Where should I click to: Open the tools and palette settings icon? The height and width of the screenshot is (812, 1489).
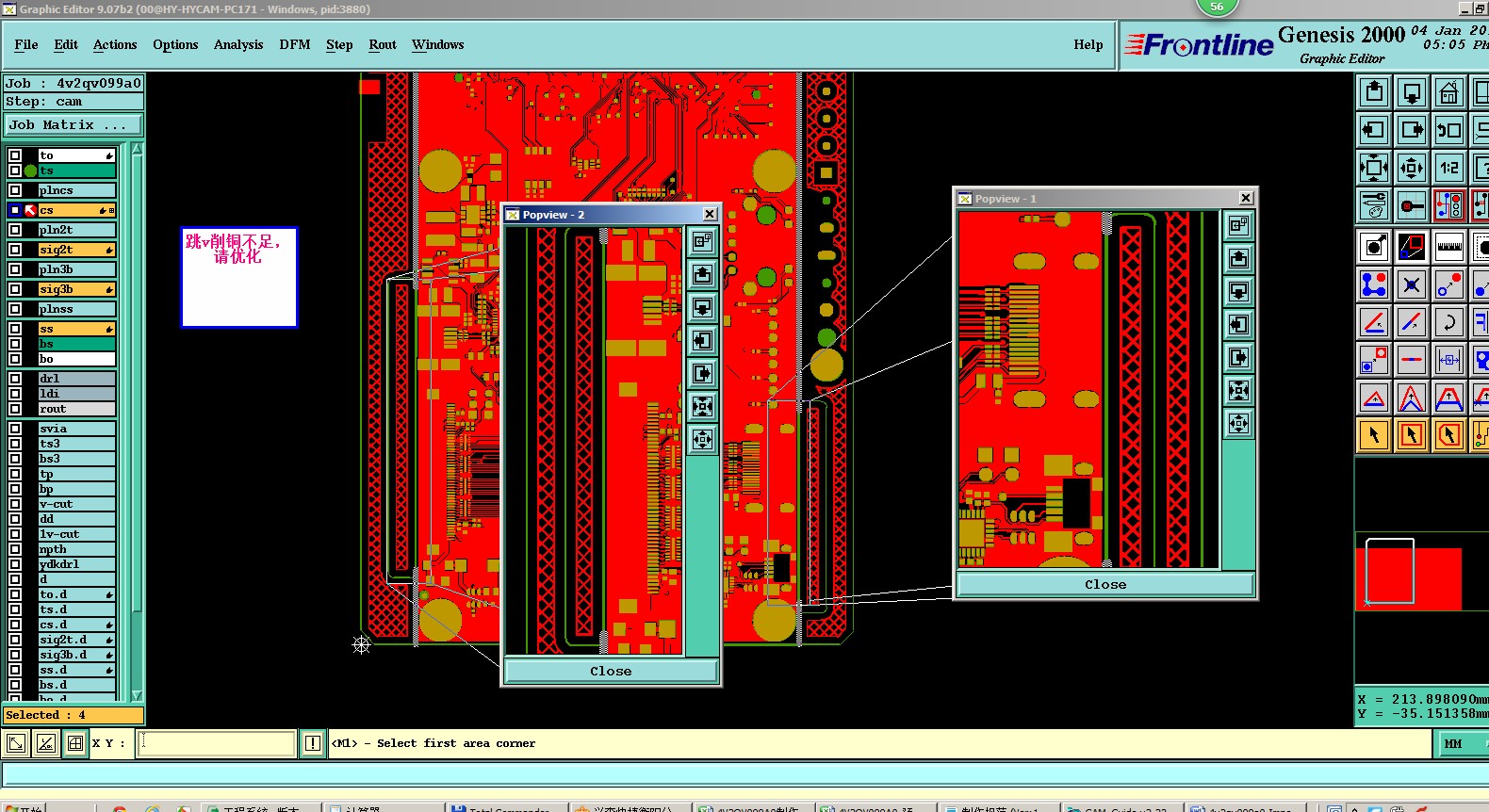pyautogui.click(x=1374, y=205)
